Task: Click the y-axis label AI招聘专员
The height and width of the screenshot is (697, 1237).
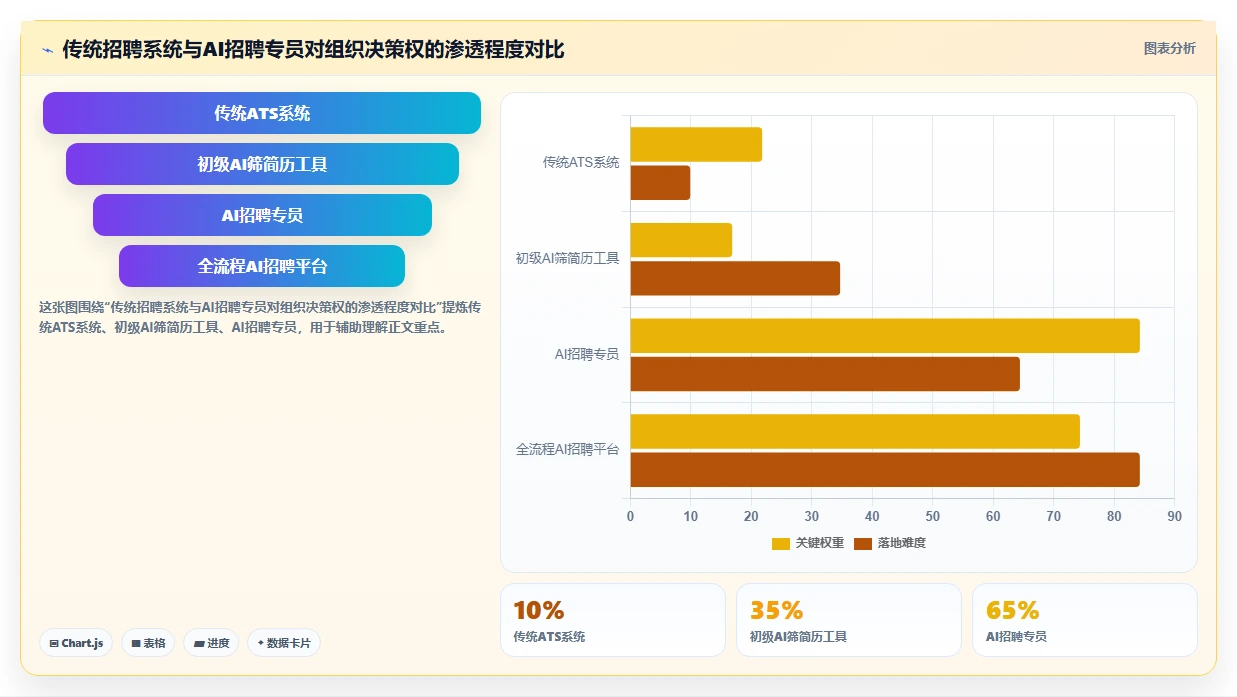Action: [587, 354]
